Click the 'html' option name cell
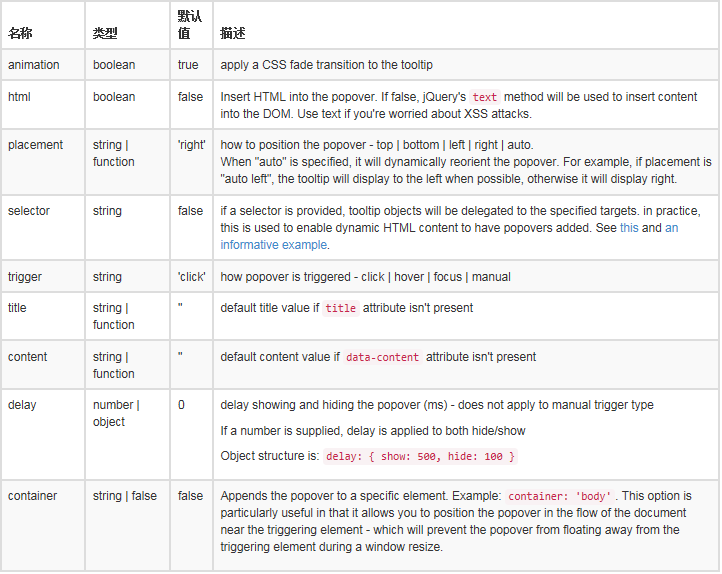The width and height of the screenshot is (722, 574). (x=19, y=97)
